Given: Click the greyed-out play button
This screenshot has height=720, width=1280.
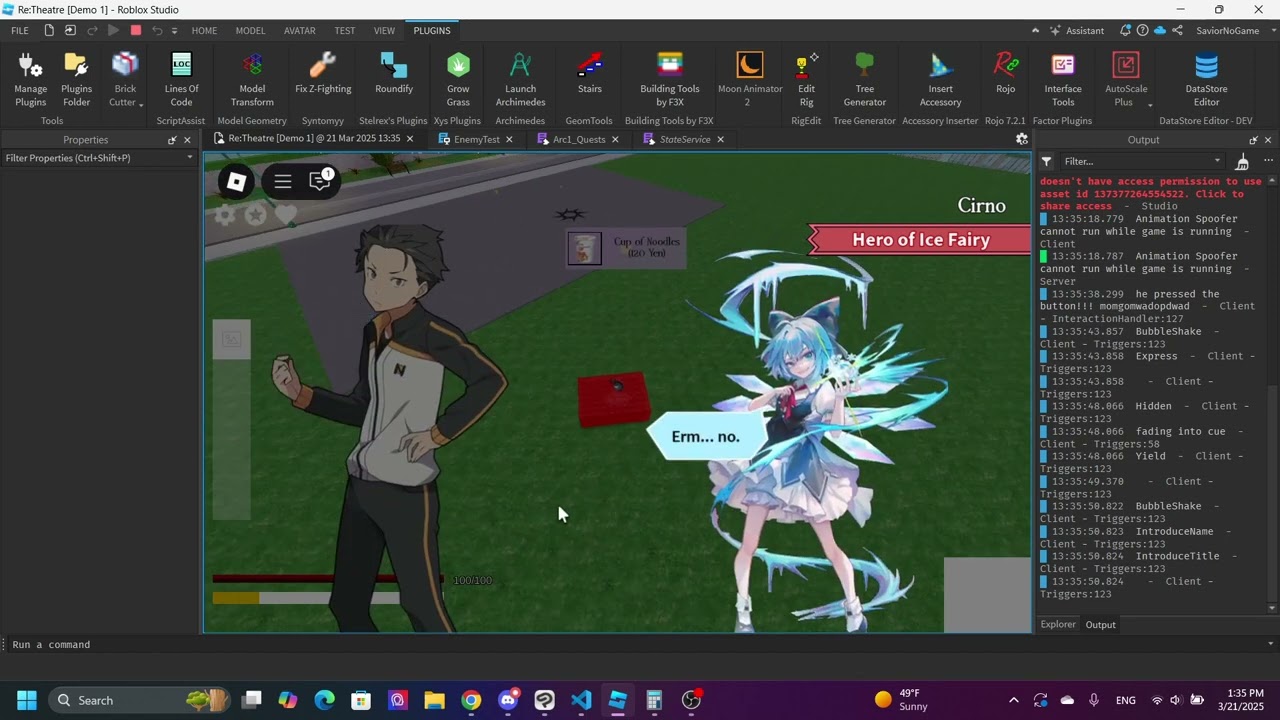Looking at the screenshot, I should (x=113, y=31).
